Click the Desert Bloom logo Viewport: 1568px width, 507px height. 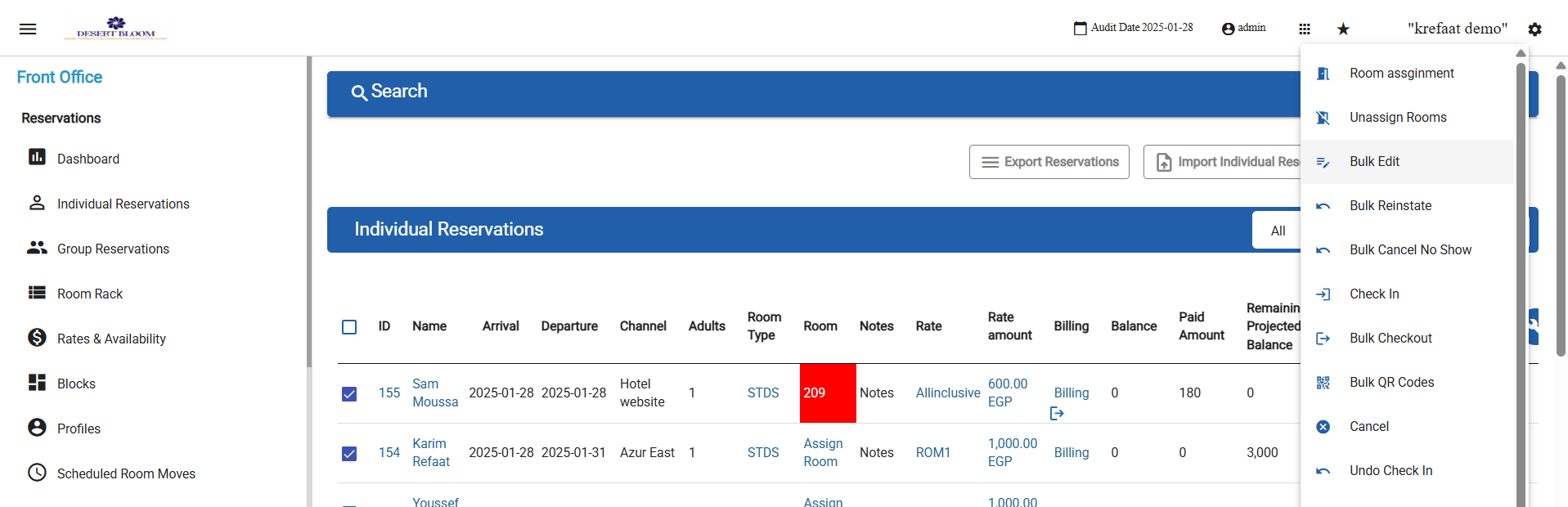coord(116,28)
